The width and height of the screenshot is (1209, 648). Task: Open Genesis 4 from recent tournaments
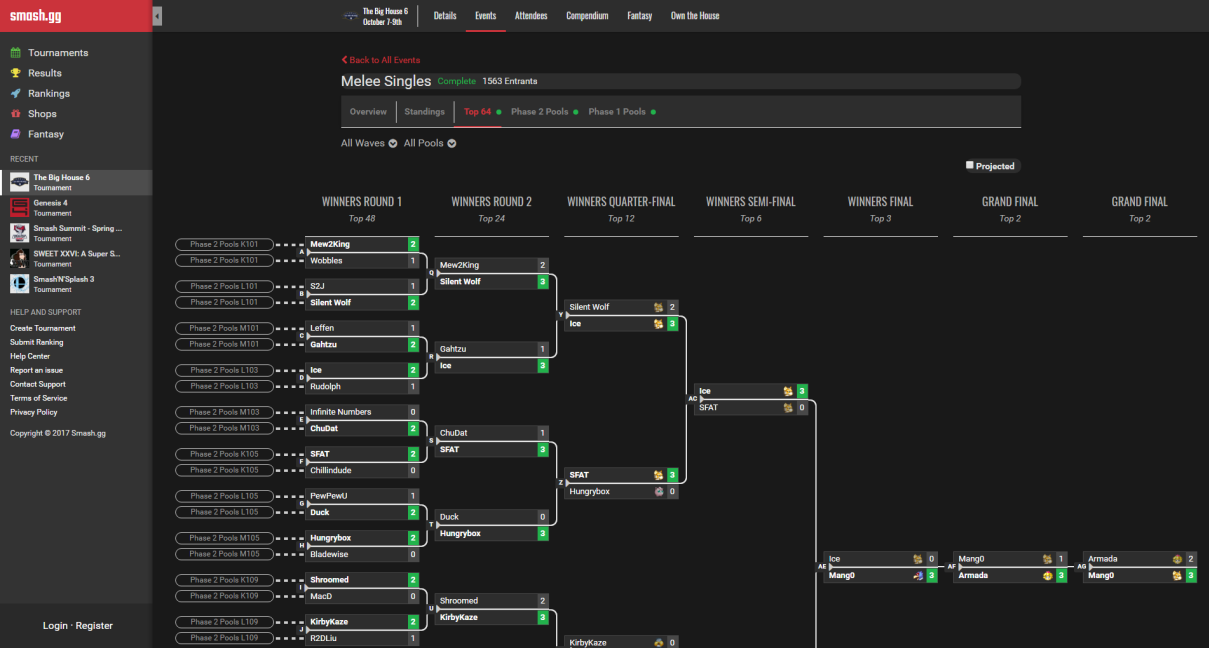point(76,208)
